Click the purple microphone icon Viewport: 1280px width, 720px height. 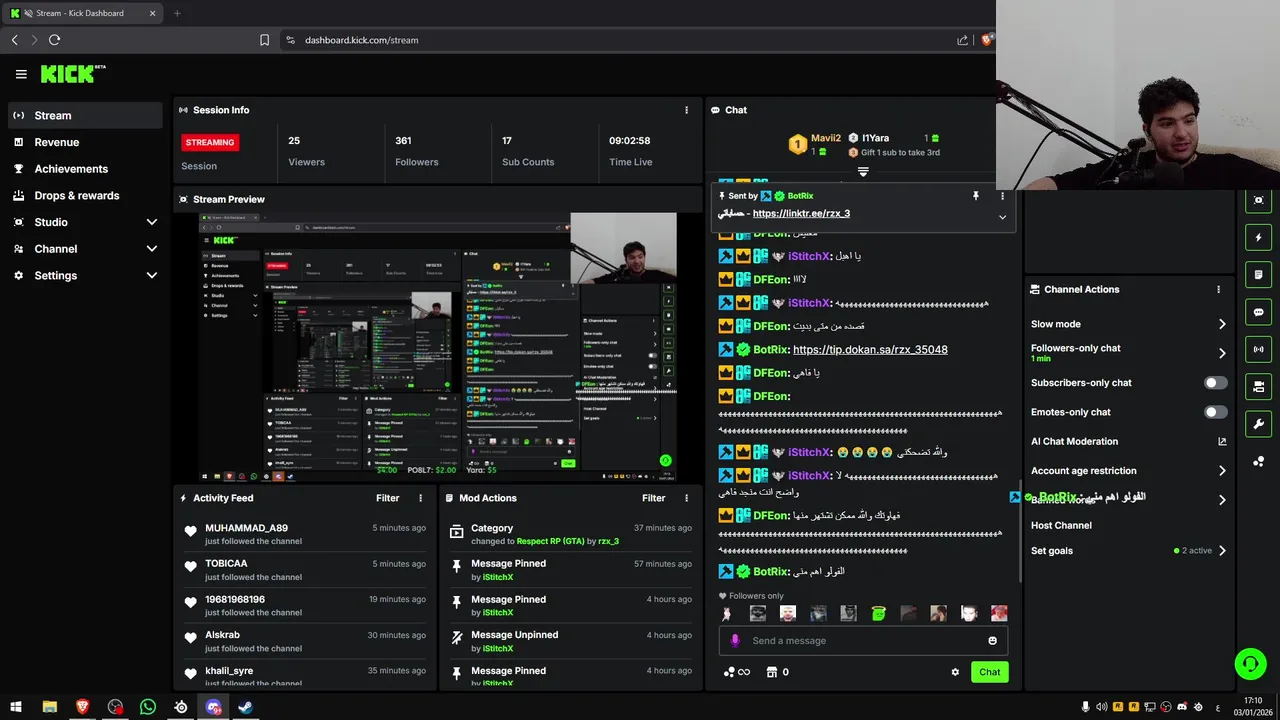tap(735, 641)
